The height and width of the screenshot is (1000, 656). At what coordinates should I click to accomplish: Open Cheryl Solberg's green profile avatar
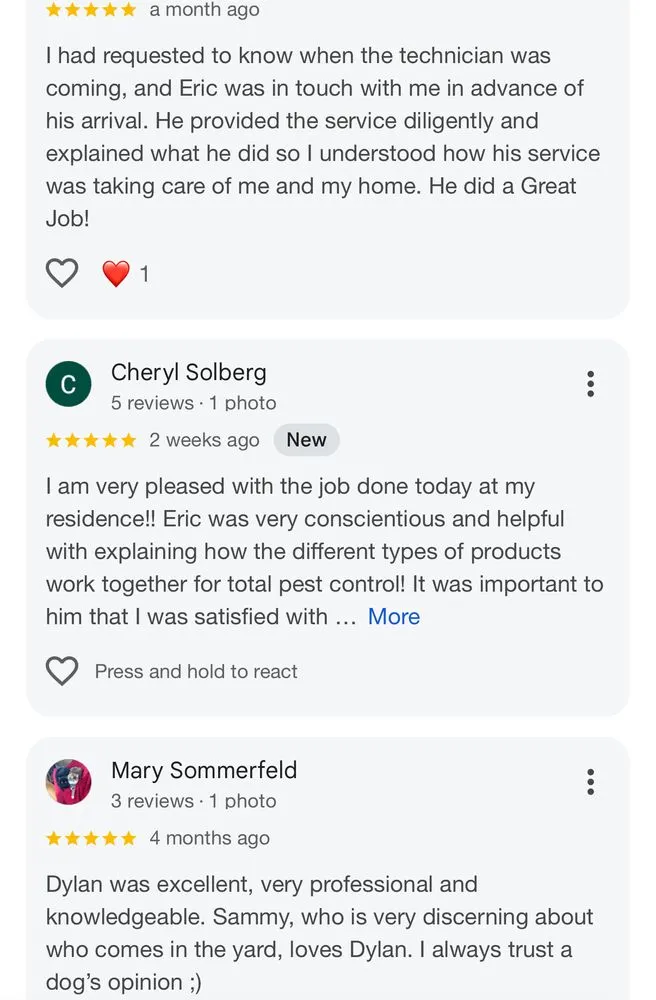tap(68, 385)
